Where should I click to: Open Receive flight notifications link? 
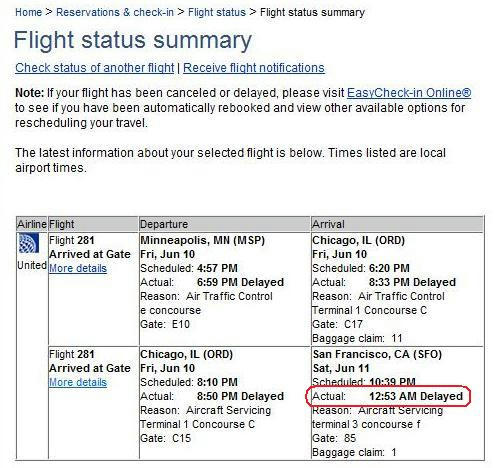254,68
